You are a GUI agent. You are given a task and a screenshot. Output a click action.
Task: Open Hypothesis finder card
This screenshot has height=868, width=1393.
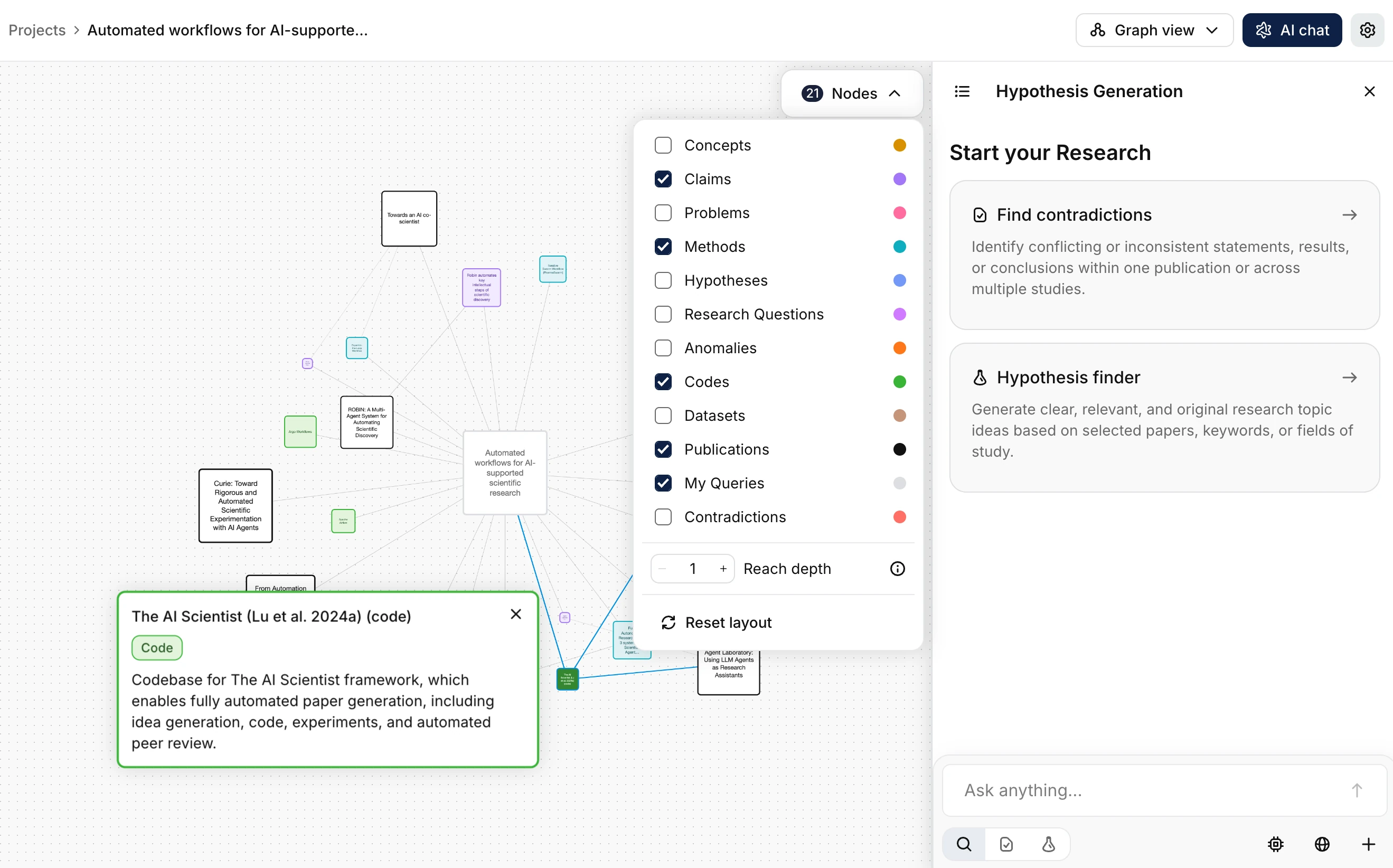(1164, 418)
